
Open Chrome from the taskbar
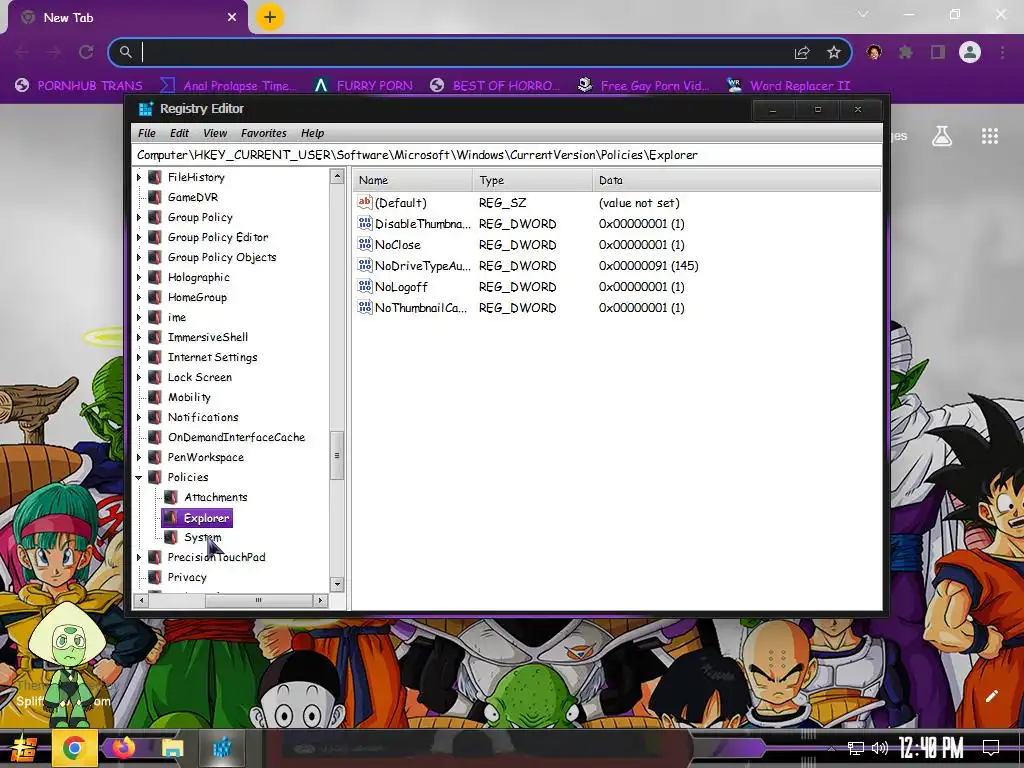click(74, 748)
